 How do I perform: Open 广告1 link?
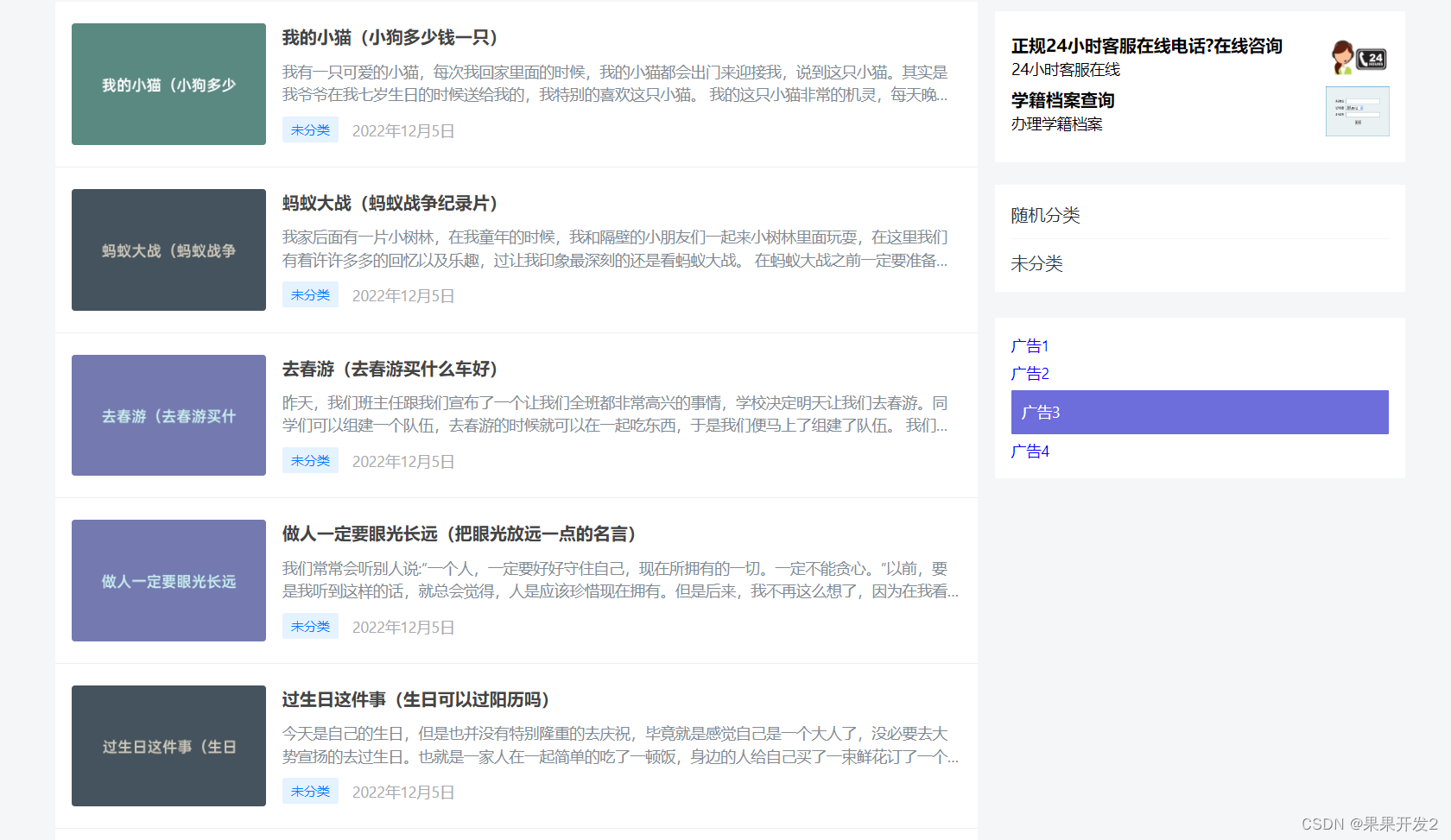coord(1030,345)
